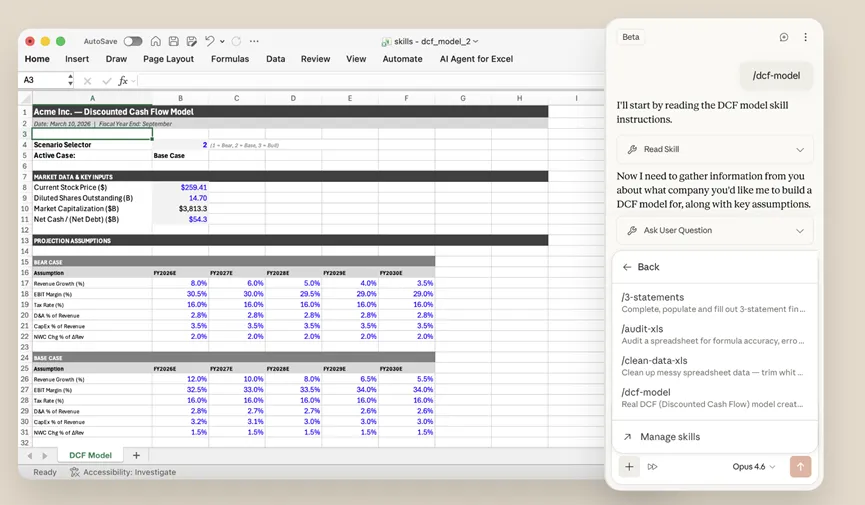Viewport: 865px width, 505px height.
Task: Choose the /audit-xls skill
Action: [714, 334]
